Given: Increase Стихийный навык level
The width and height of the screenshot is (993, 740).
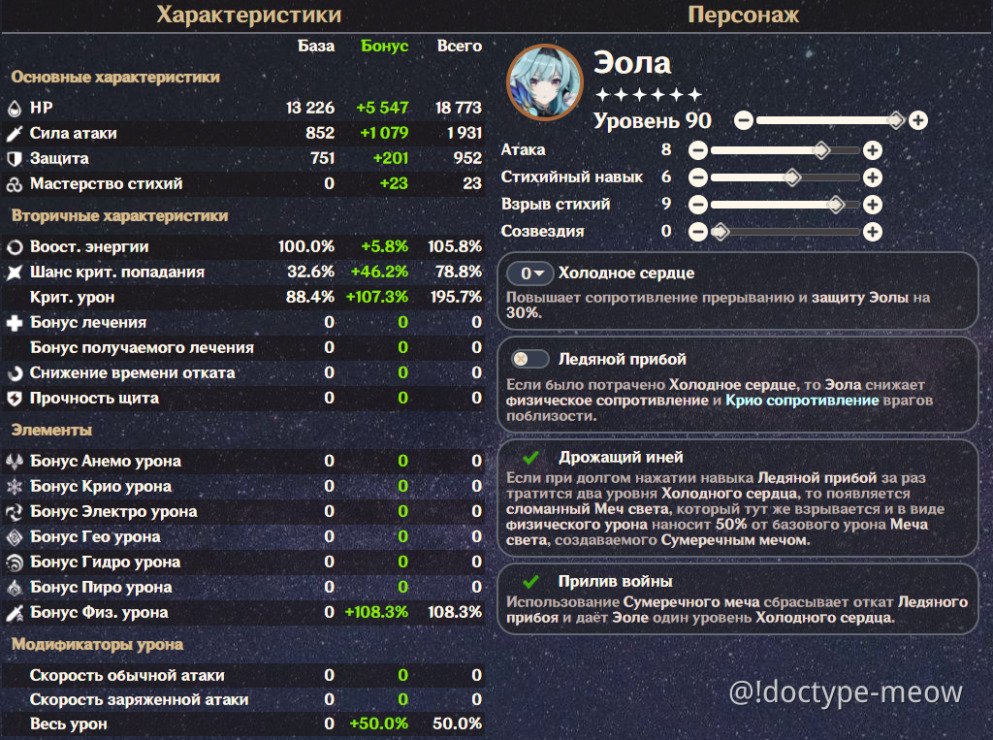Looking at the screenshot, I should (872, 177).
